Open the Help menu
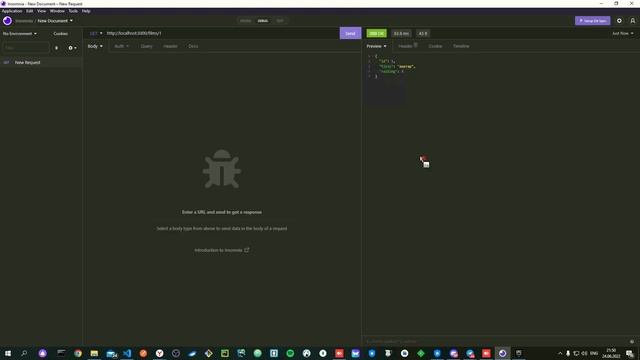The width and height of the screenshot is (640, 360). pyautogui.click(x=86, y=11)
